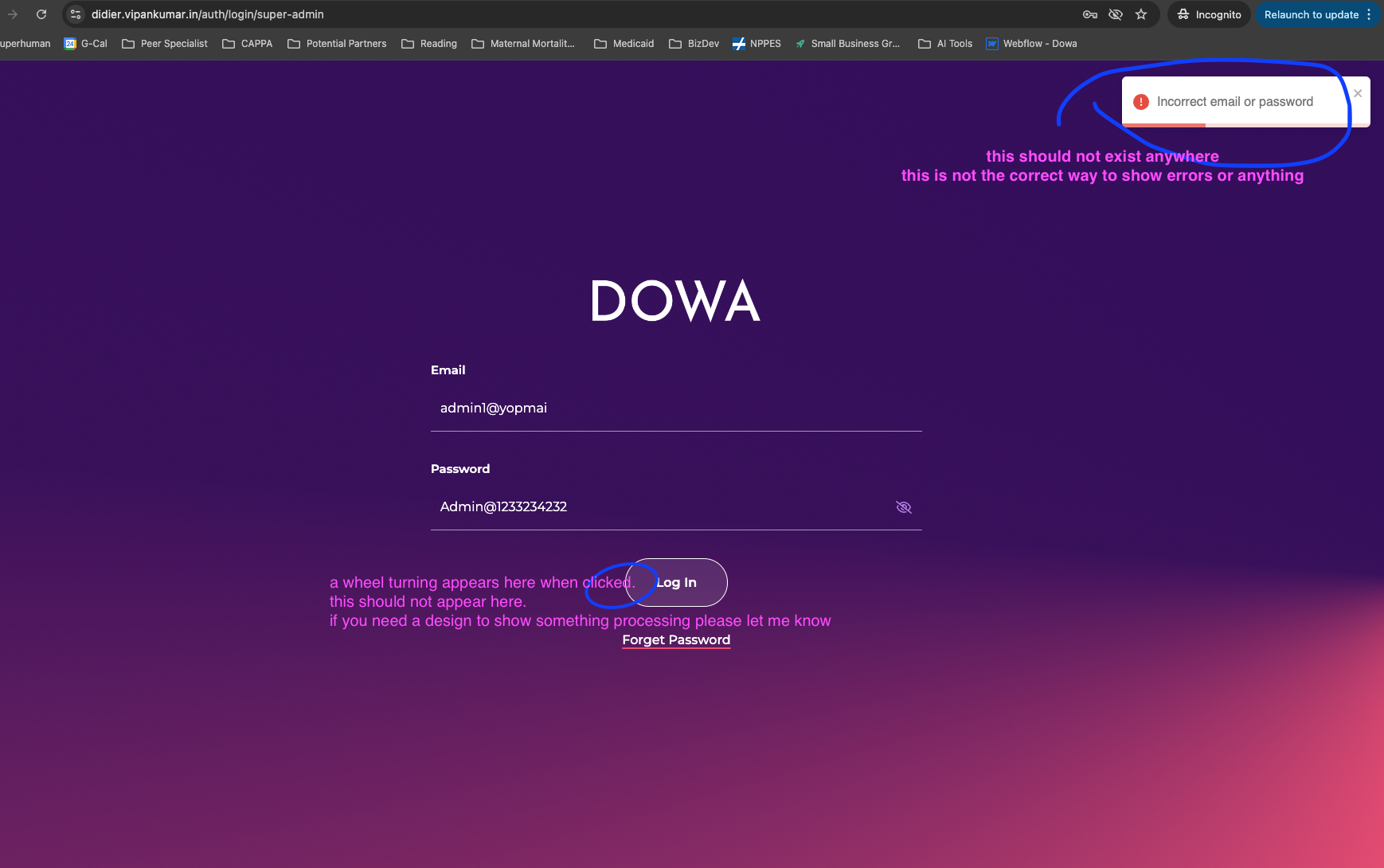Viewport: 1384px width, 868px height.
Task: View site information icon in address bar
Action: tap(76, 14)
